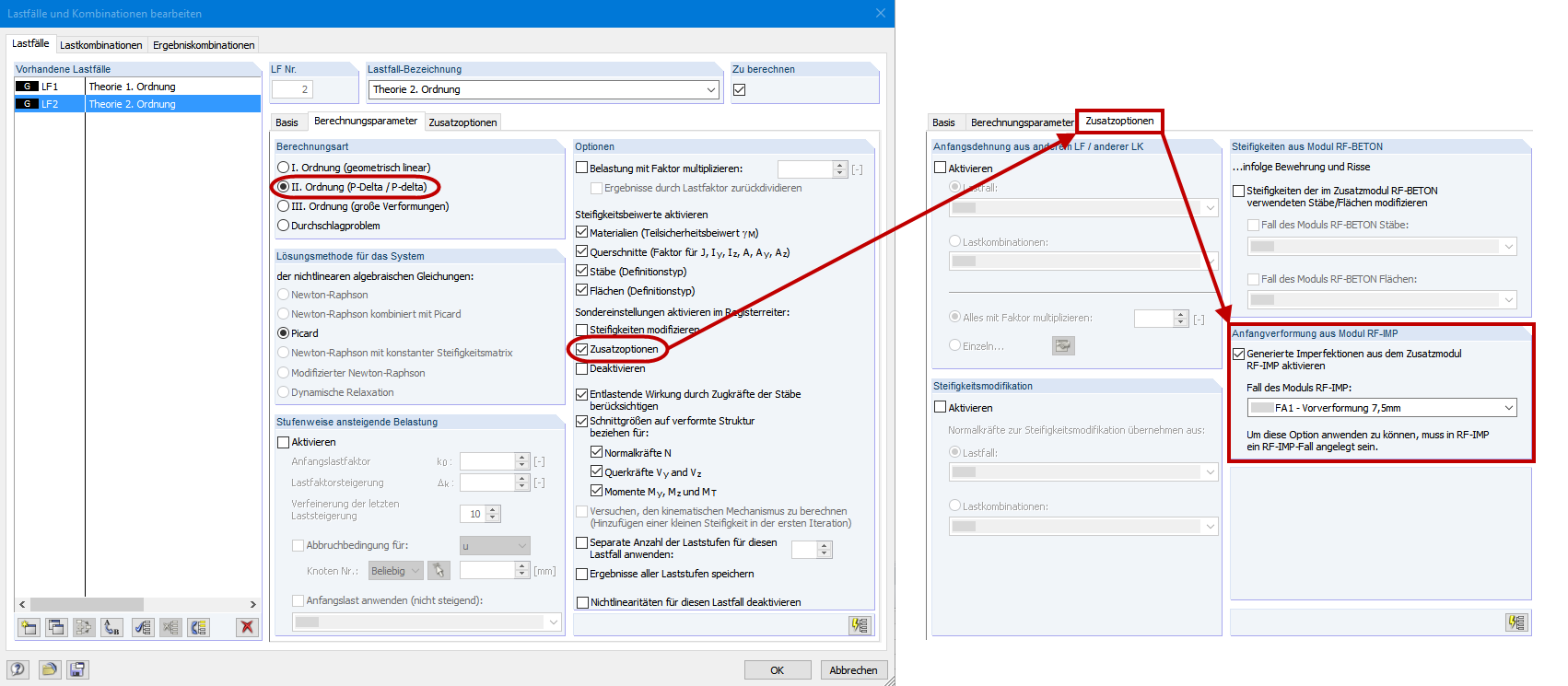Image resolution: width=1568 pixels, height=686 pixels.
Task: Toggle Generierte Imperfektionen RF-IMP checkbox
Action: (1238, 354)
